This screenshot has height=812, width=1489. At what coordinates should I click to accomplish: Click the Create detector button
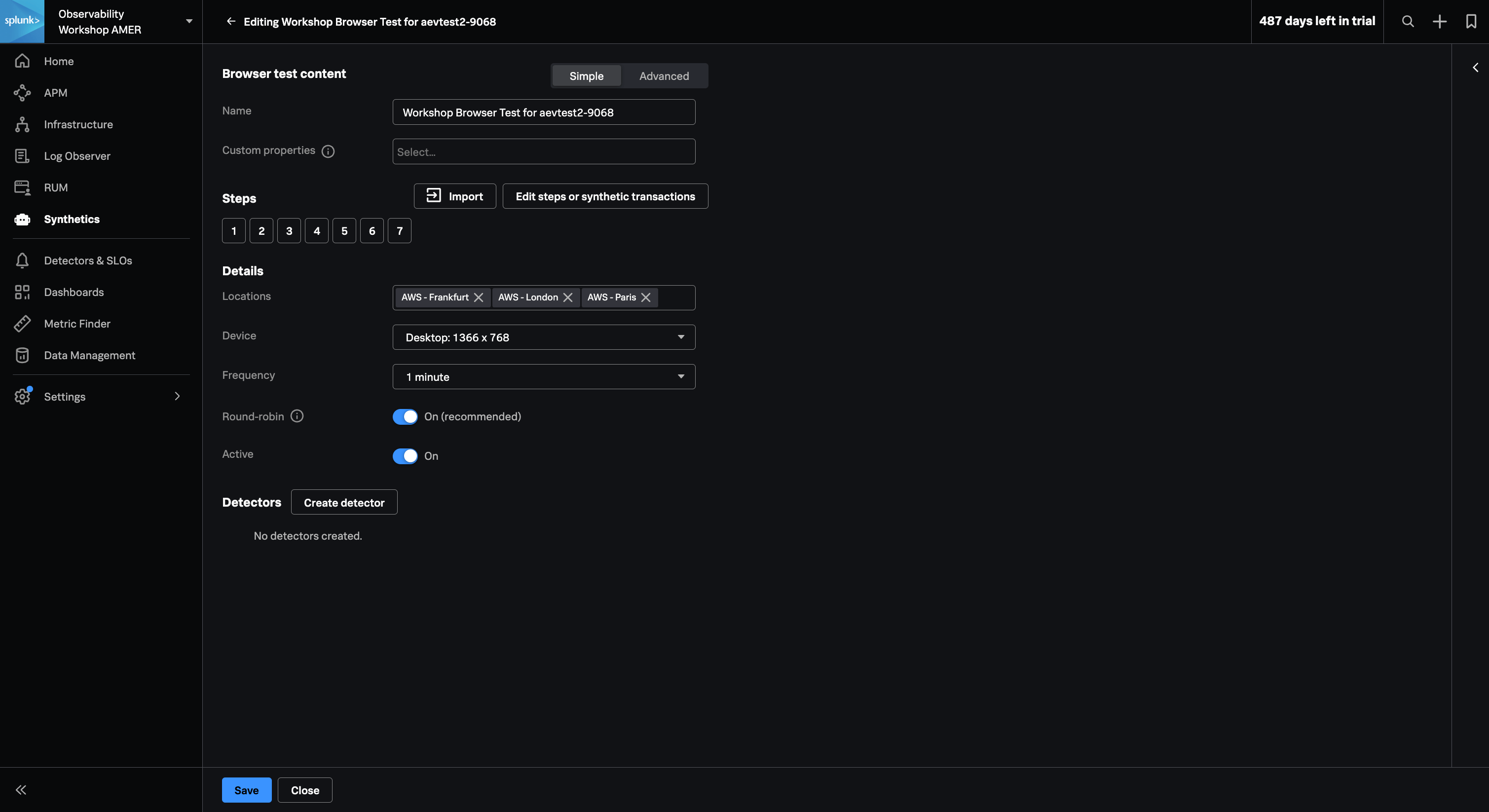[x=344, y=502]
